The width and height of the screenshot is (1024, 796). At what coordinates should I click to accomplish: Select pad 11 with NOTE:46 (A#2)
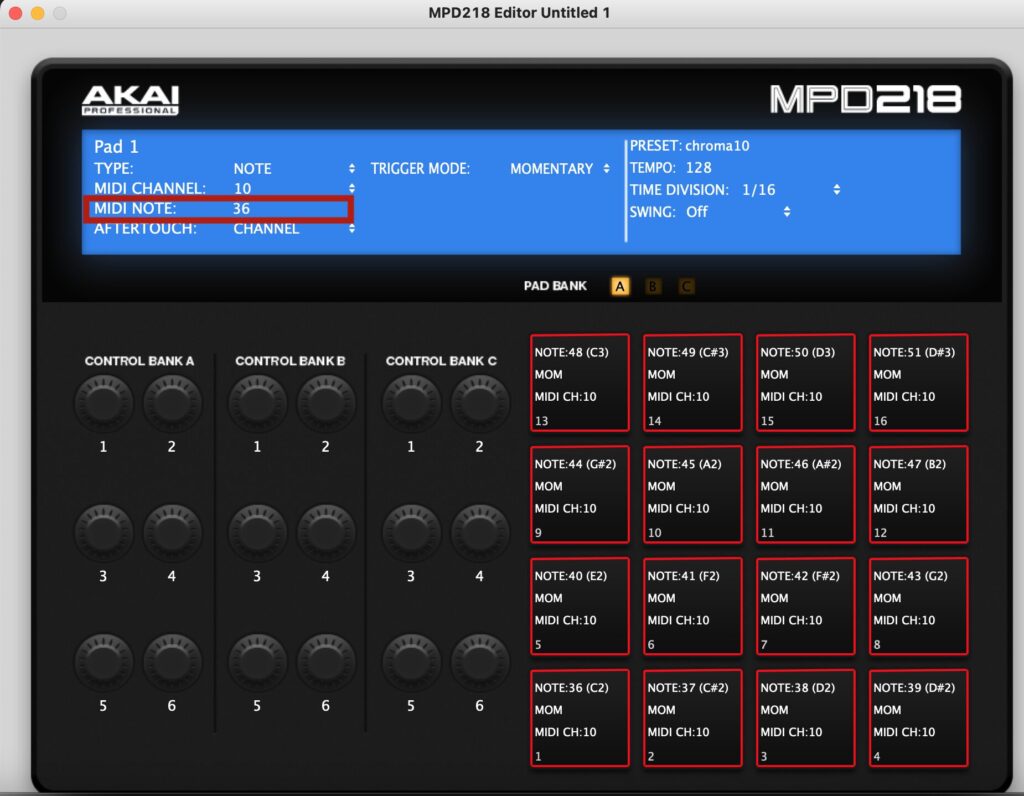806,494
